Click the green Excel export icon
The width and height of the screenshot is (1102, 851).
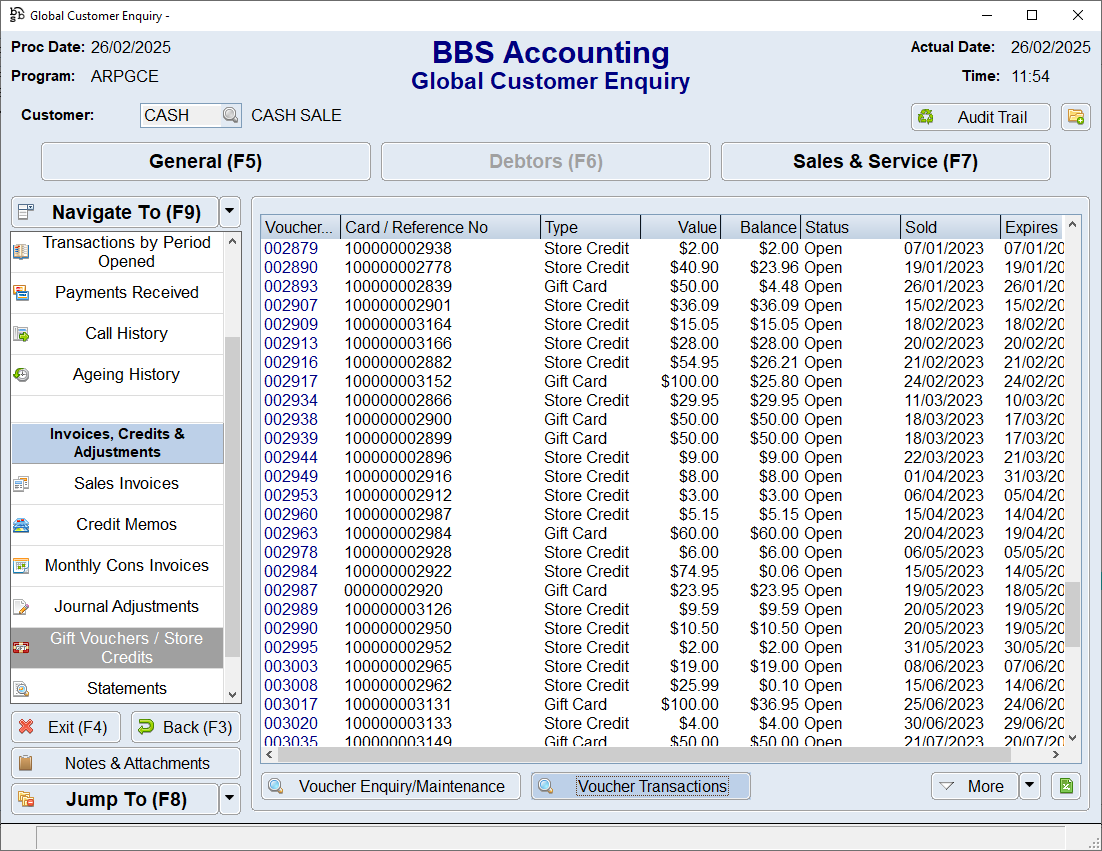tap(1066, 786)
